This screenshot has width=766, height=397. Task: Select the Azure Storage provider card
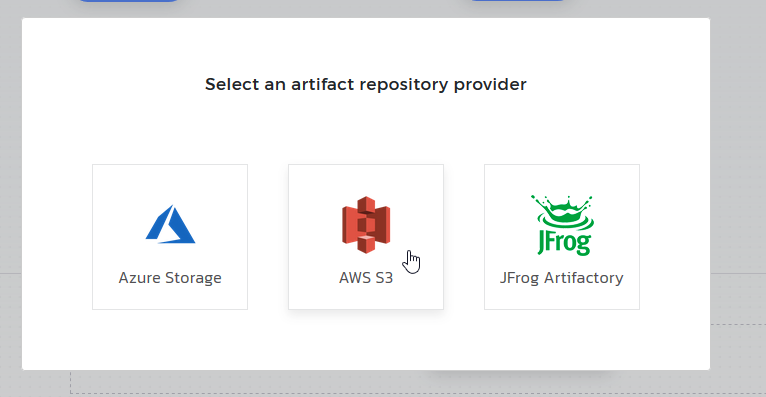pos(170,237)
